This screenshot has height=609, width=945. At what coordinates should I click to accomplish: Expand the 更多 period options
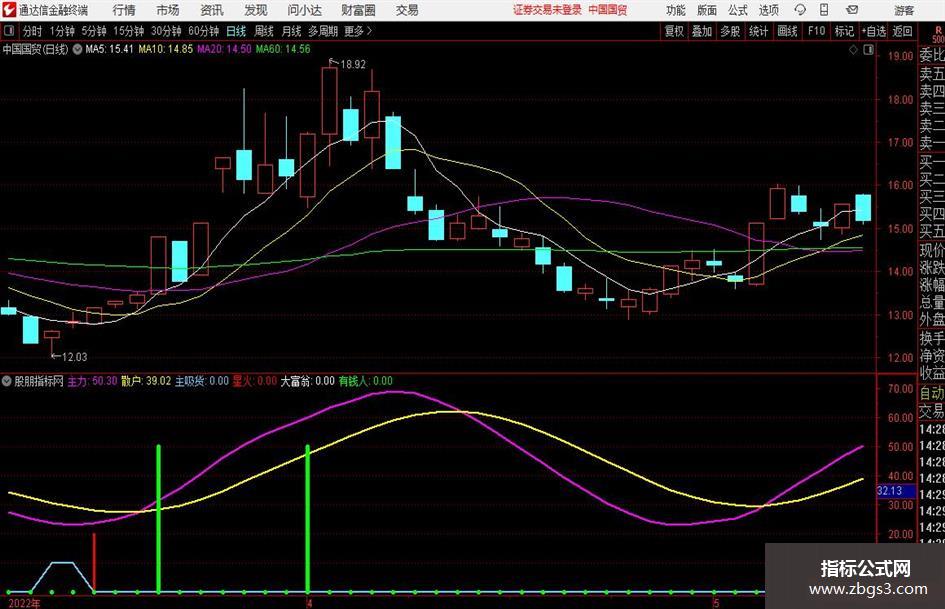coord(358,31)
